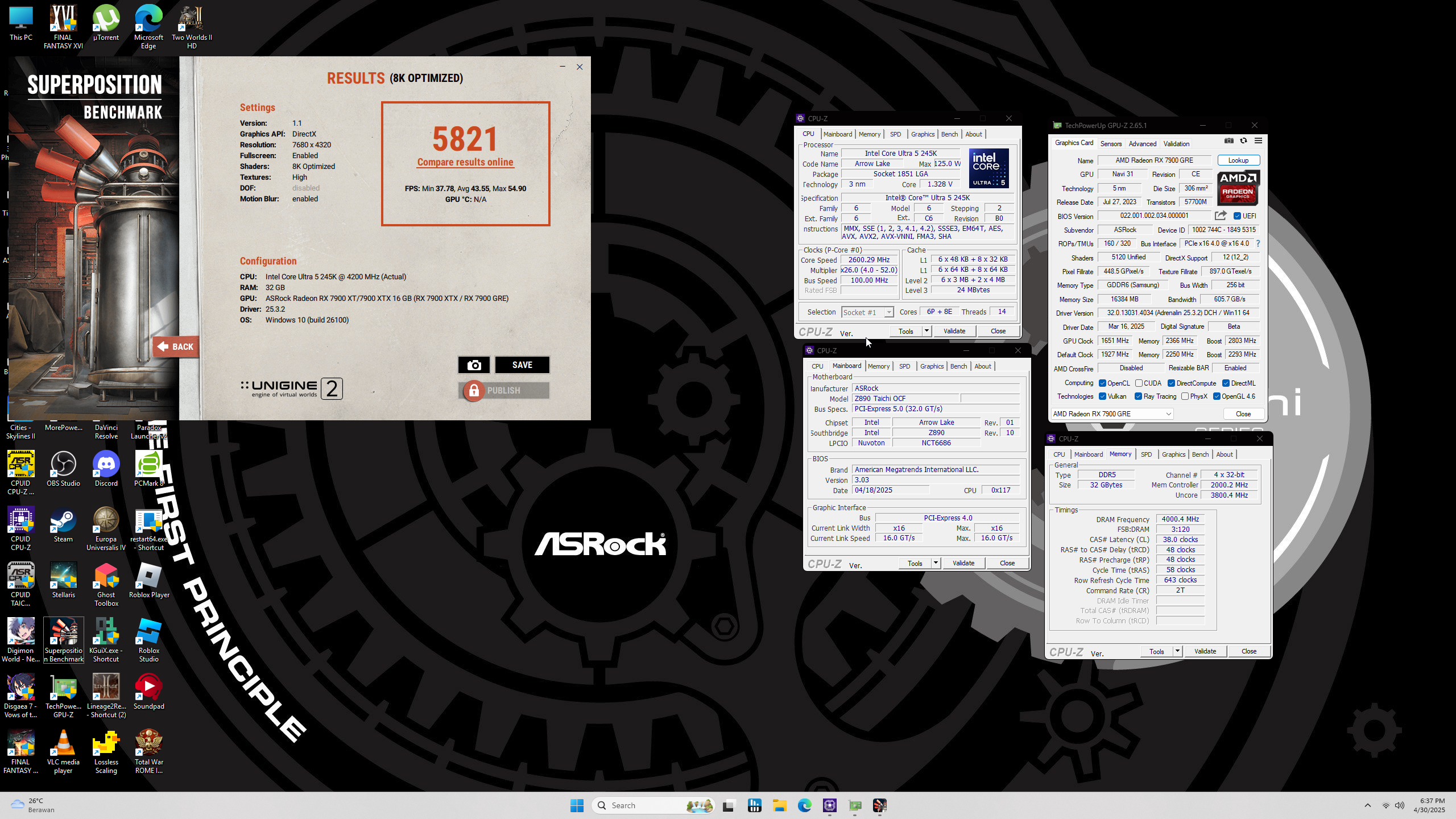This screenshot has width=1456, height=819.
Task: Open the Two Worlds II HD desktop icon
Action: pyautogui.click(x=192, y=27)
